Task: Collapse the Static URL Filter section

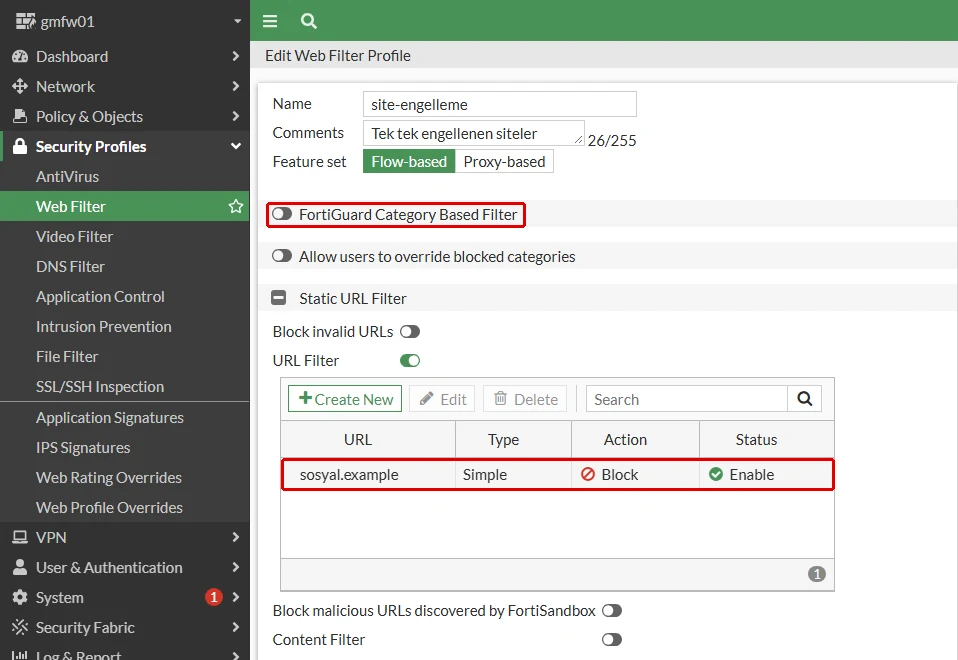Action: [x=279, y=298]
